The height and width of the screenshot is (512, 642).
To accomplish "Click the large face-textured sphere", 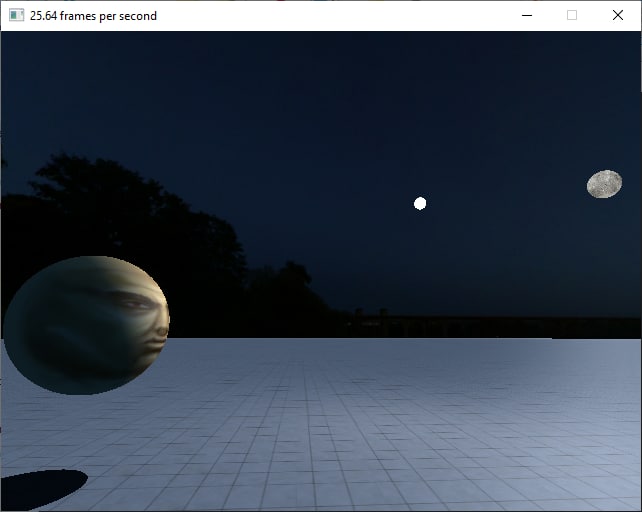I will (86, 326).
